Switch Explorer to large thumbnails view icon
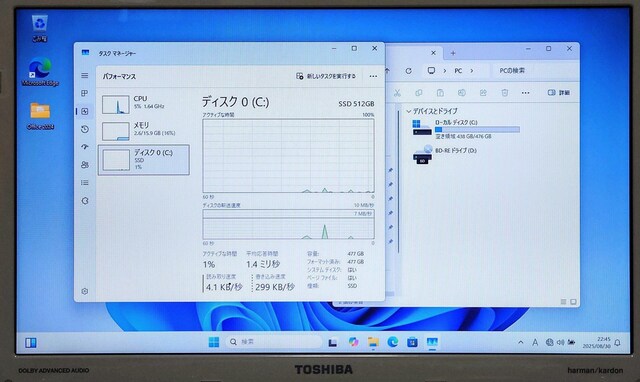The height and width of the screenshot is (382, 640). (x=573, y=302)
